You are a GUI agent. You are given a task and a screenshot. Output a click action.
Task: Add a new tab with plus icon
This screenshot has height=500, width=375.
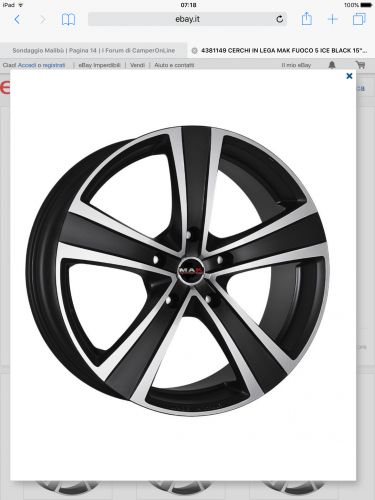tap(332, 19)
